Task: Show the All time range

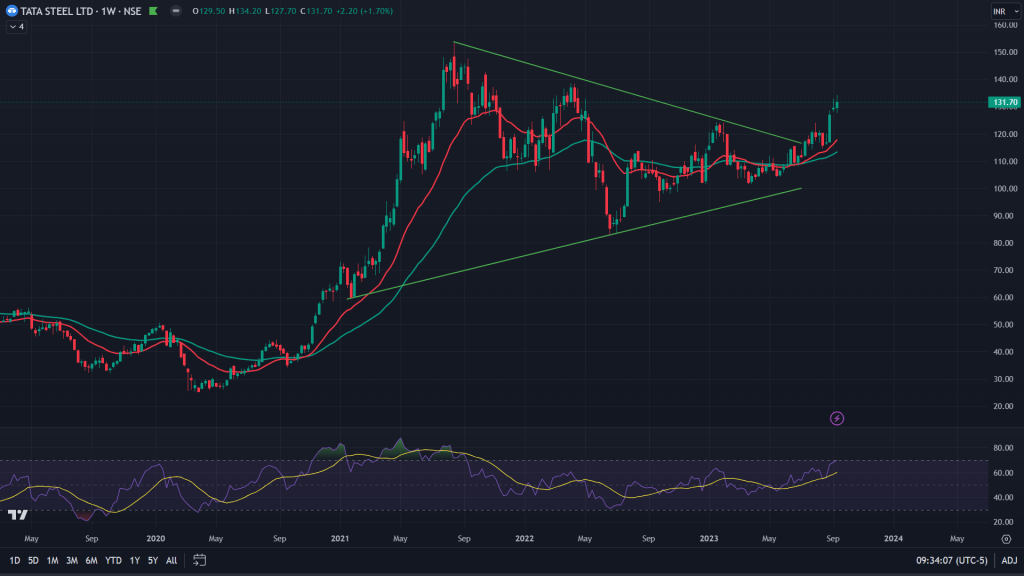Action: point(172,560)
